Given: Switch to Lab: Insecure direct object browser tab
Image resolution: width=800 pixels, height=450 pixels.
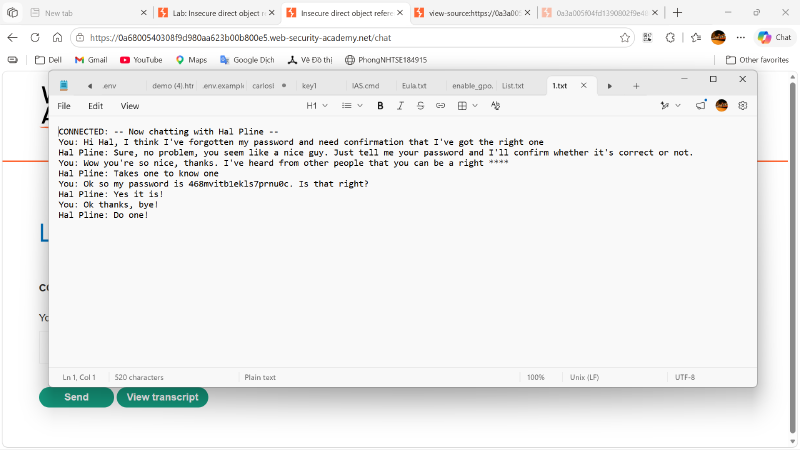Looking at the screenshot, I should point(216,13).
